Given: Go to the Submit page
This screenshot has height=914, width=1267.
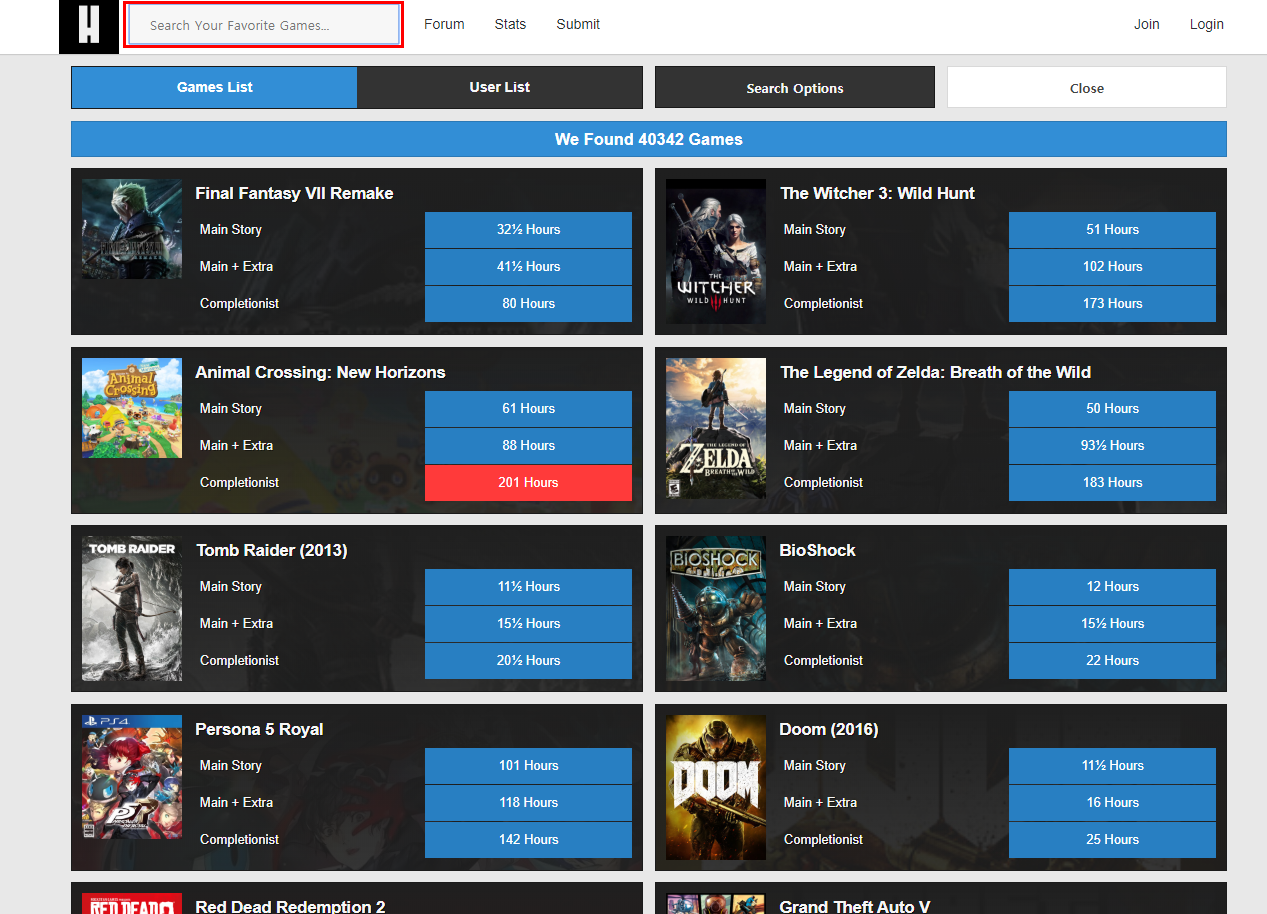Looking at the screenshot, I should click(x=578, y=24).
